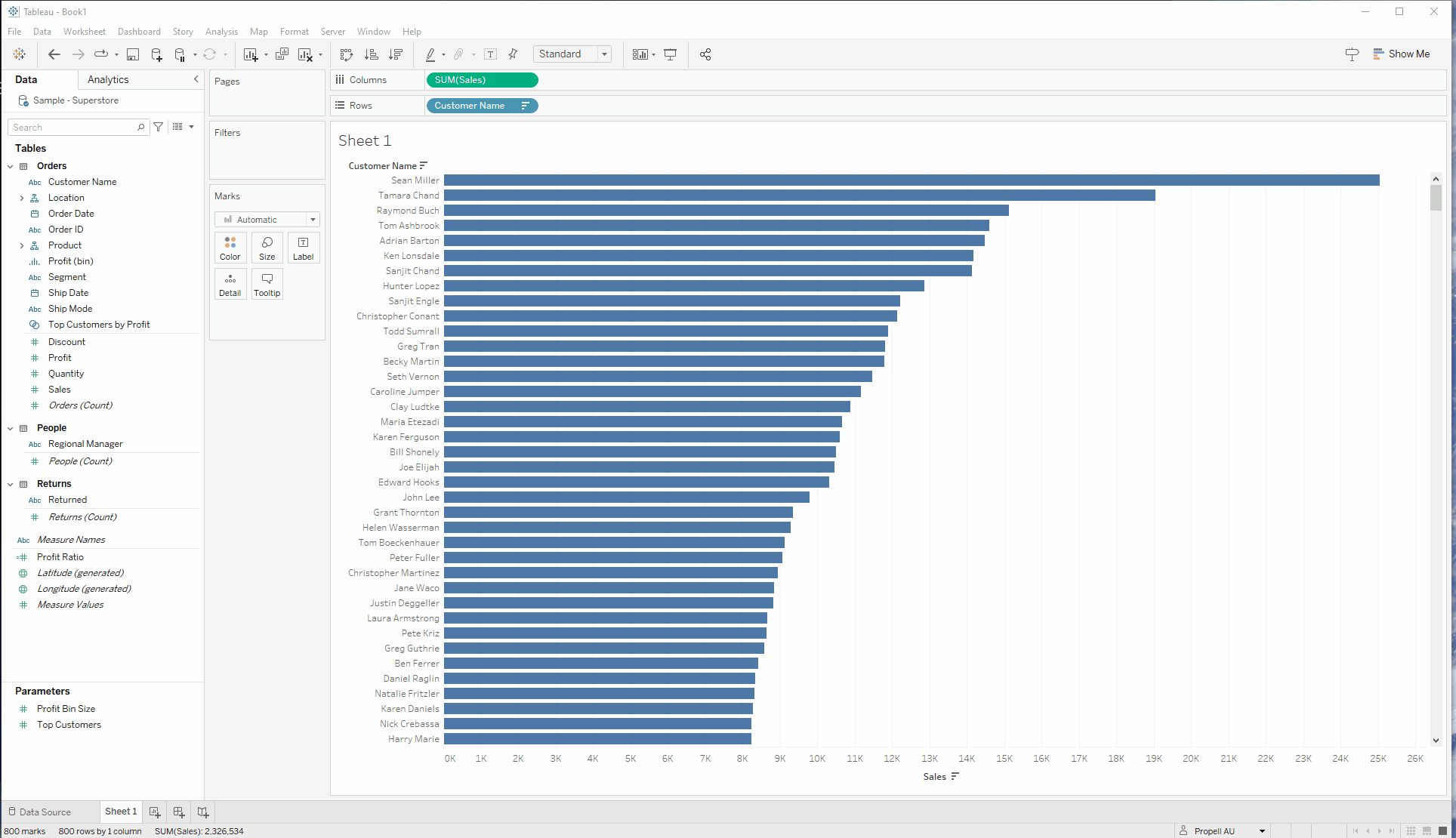
Task: Toggle sort on Customer Name header
Action: point(424,165)
